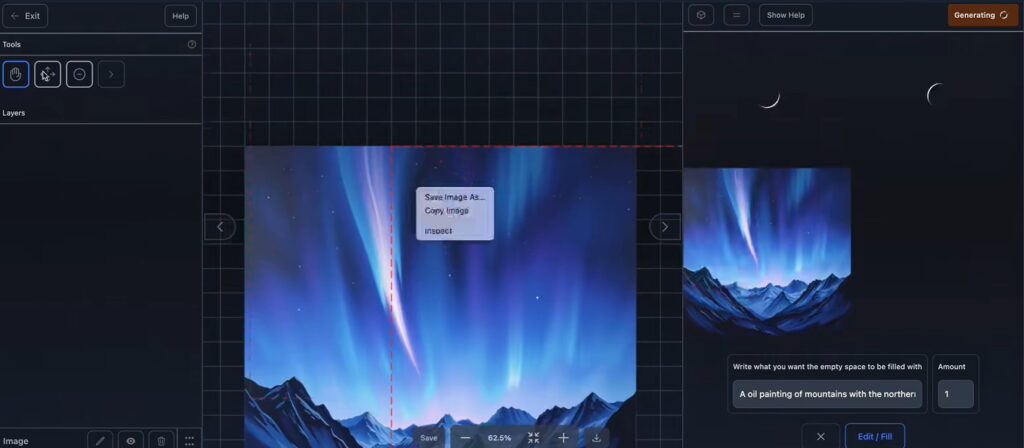Viewport: 1024px width, 448px height.
Task: Delete the Image layer with trash icon
Action: [161, 440]
